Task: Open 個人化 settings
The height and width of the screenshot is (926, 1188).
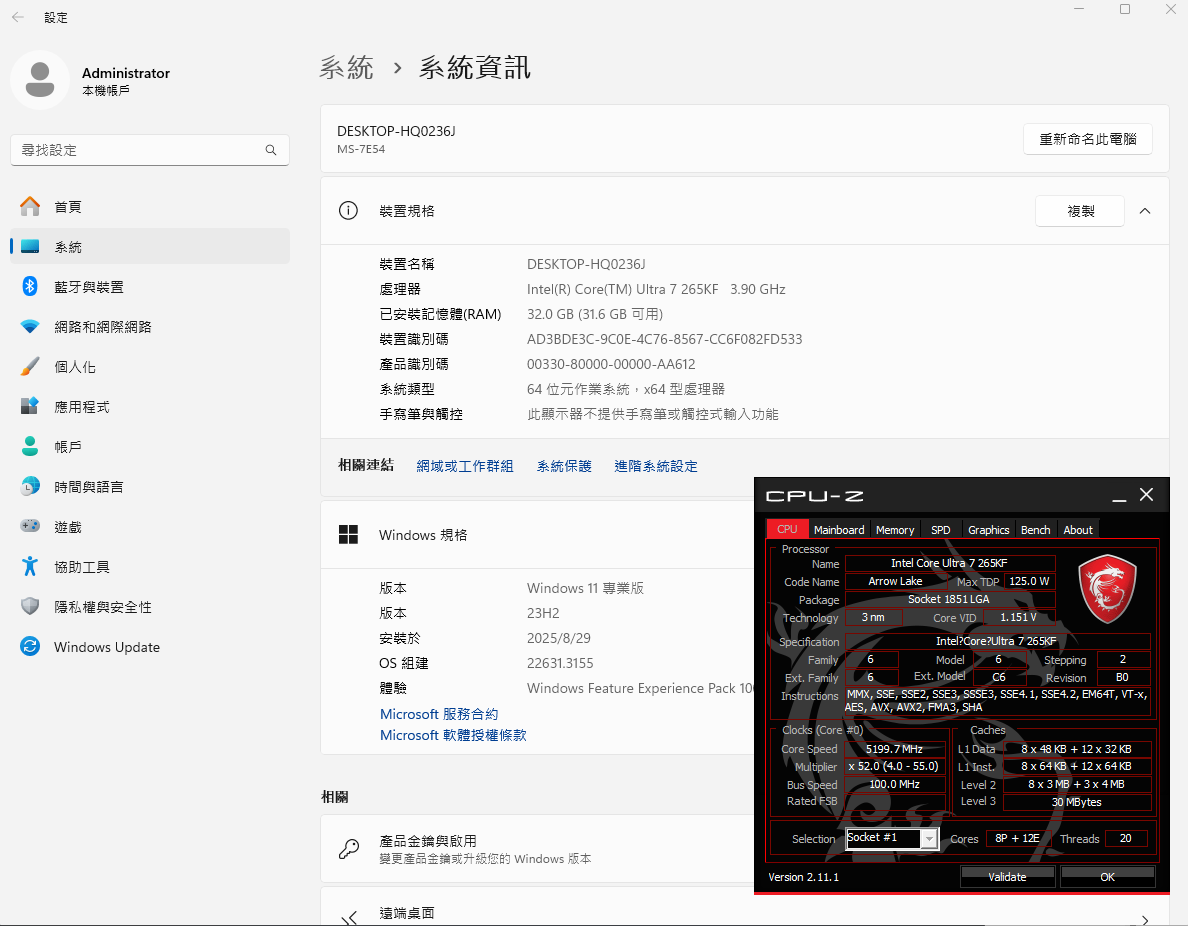Action: point(150,367)
